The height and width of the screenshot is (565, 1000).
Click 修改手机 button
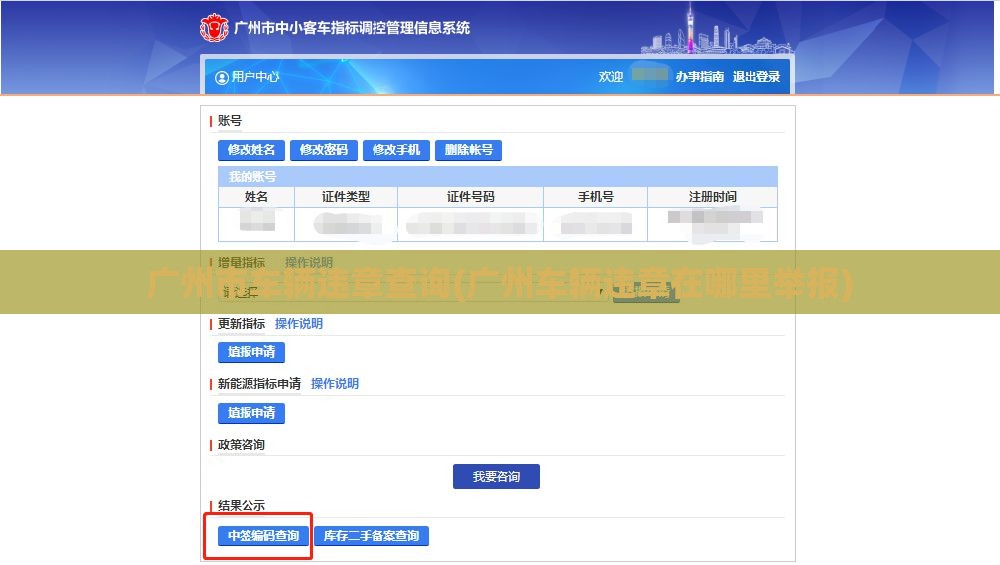pos(396,150)
